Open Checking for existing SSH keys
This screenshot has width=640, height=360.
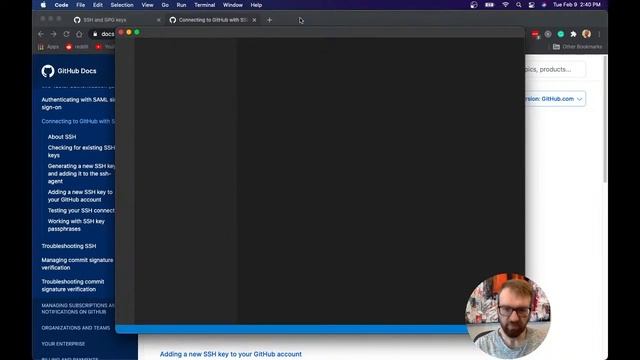(x=81, y=151)
